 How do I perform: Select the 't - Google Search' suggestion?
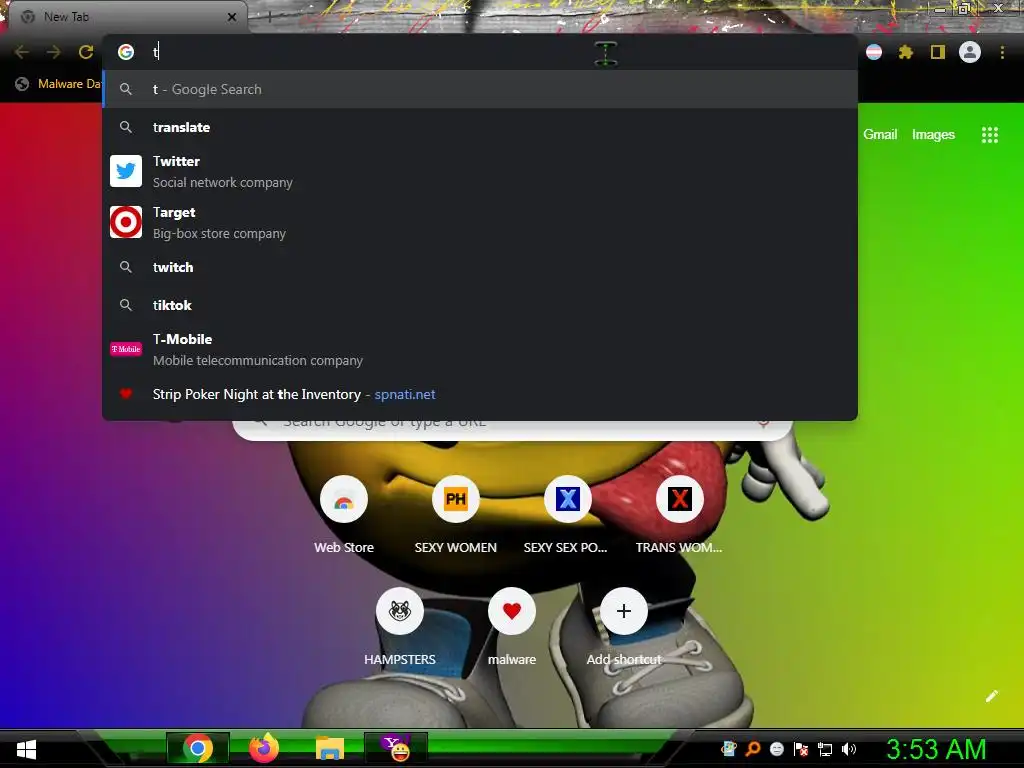[480, 89]
